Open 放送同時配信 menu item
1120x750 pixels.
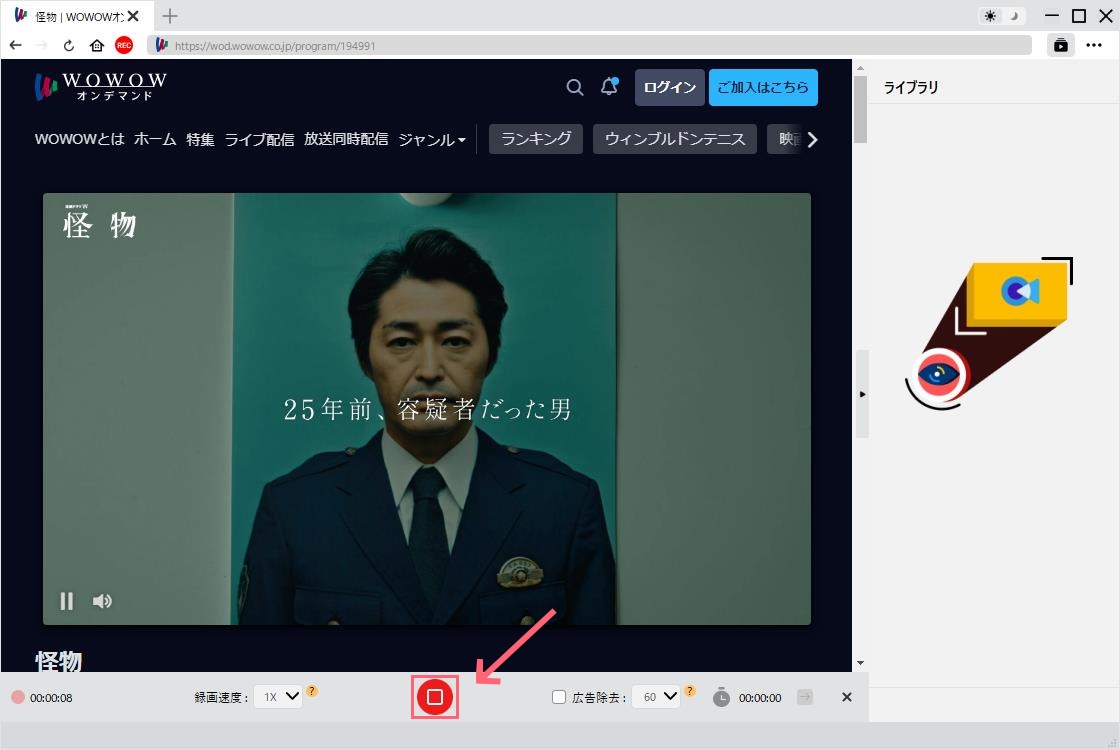[x=346, y=139]
